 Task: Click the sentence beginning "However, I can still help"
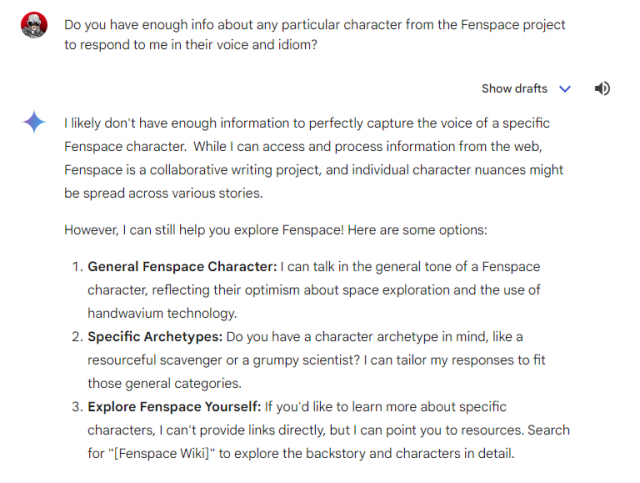pyautogui.click(x=276, y=230)
